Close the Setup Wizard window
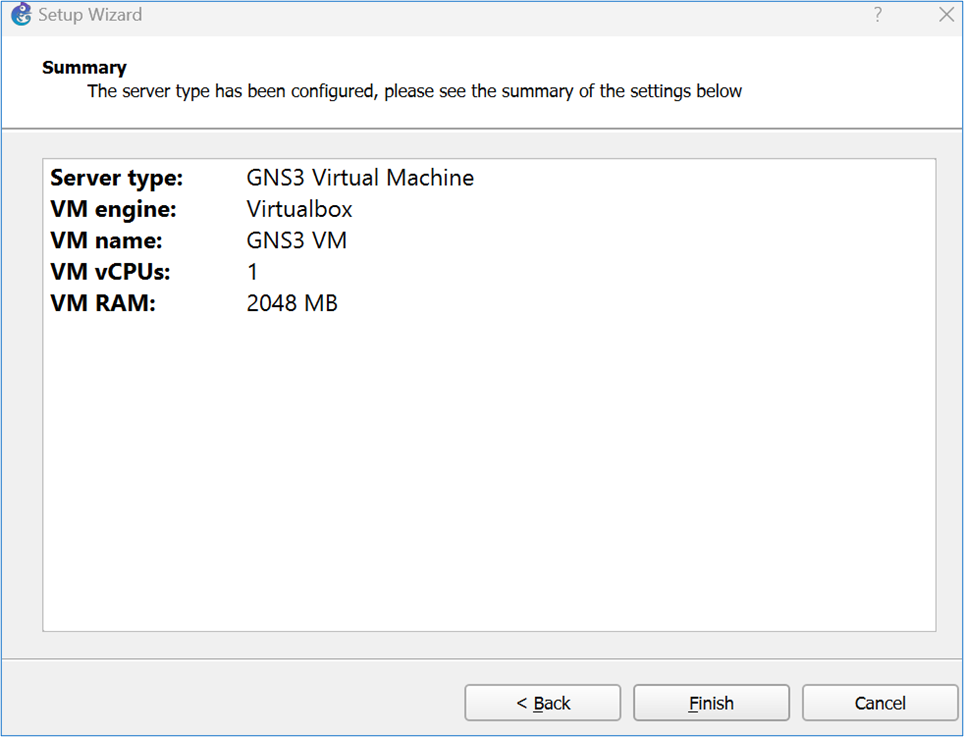 tap(947, 15)
